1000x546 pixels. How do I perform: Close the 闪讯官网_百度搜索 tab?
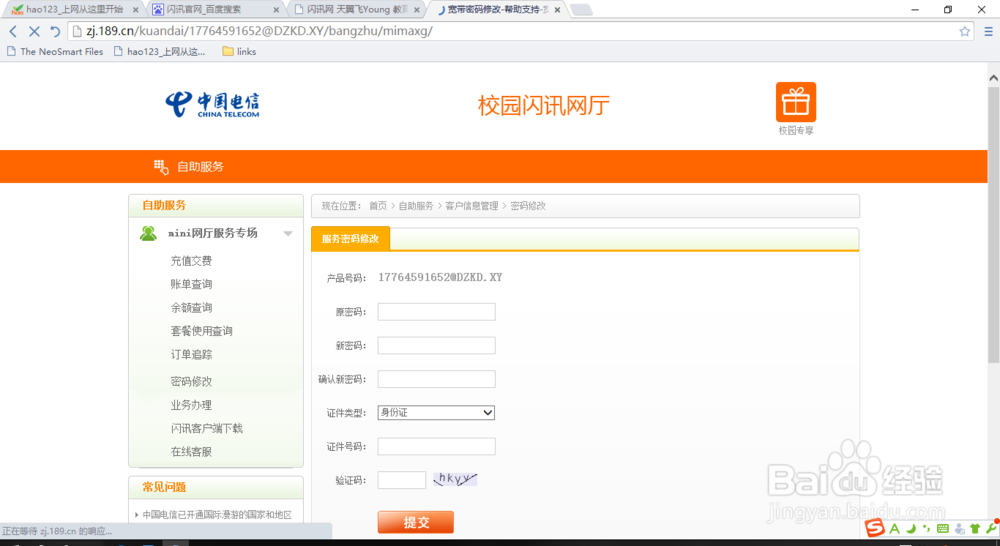click(x=276, y=10)
